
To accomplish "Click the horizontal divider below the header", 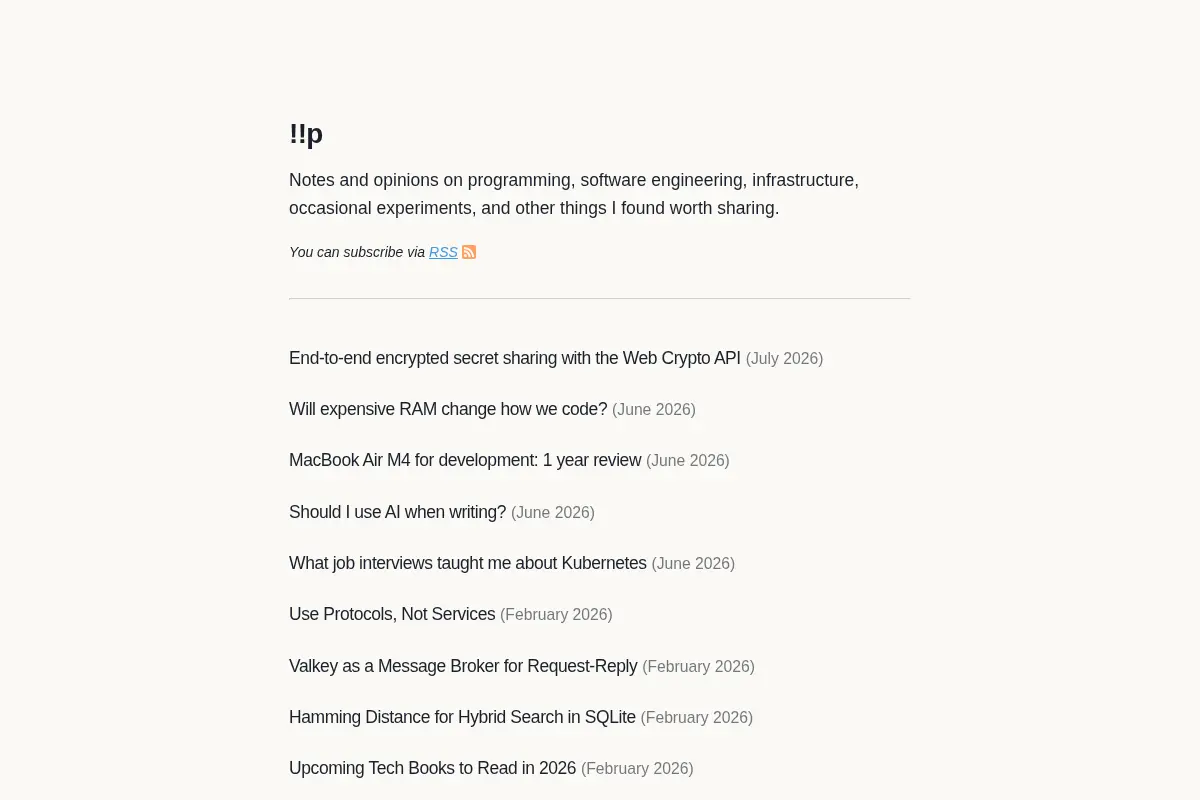I will 600,298.
